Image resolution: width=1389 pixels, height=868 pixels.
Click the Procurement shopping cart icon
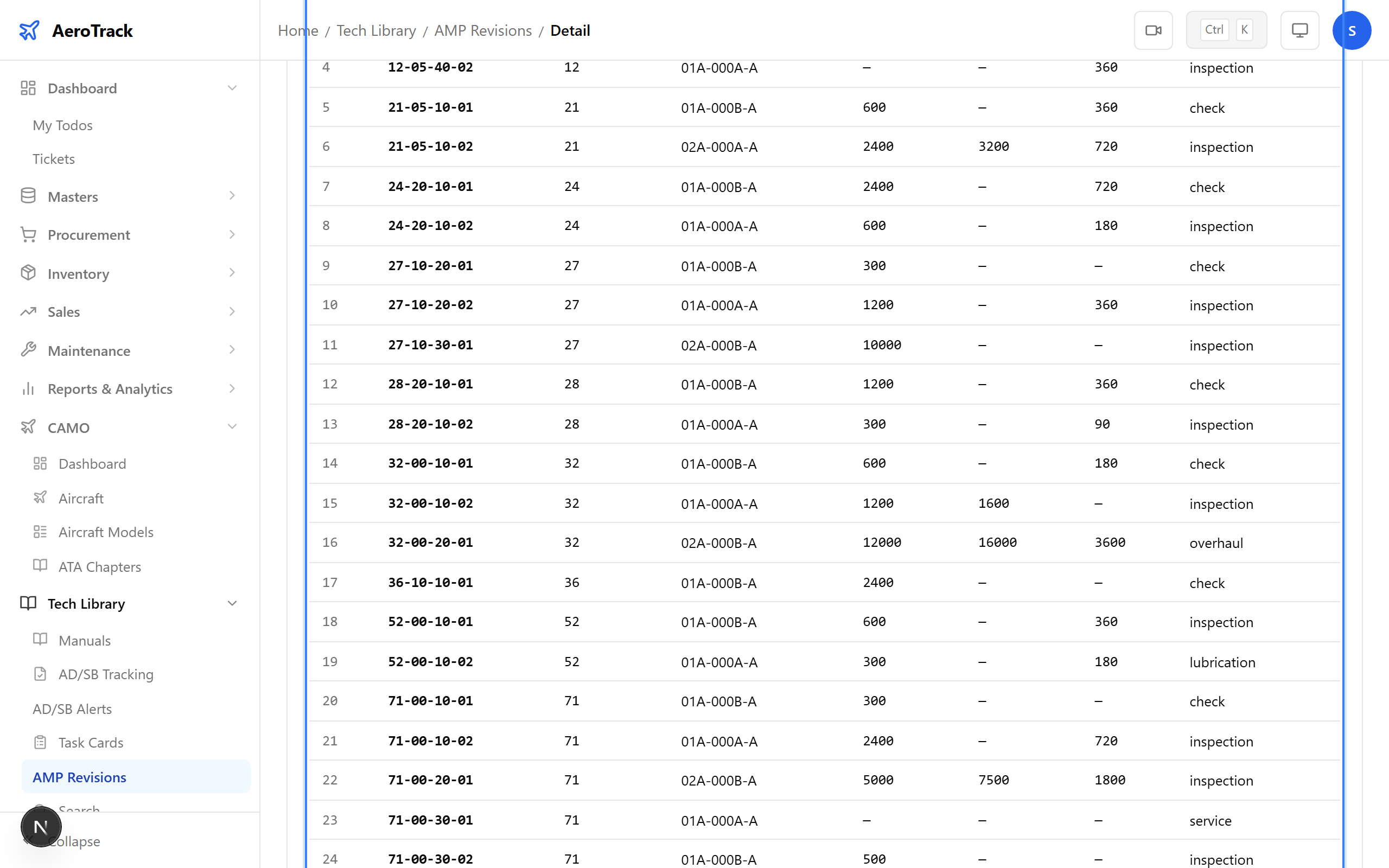click(x=28, y=234)
